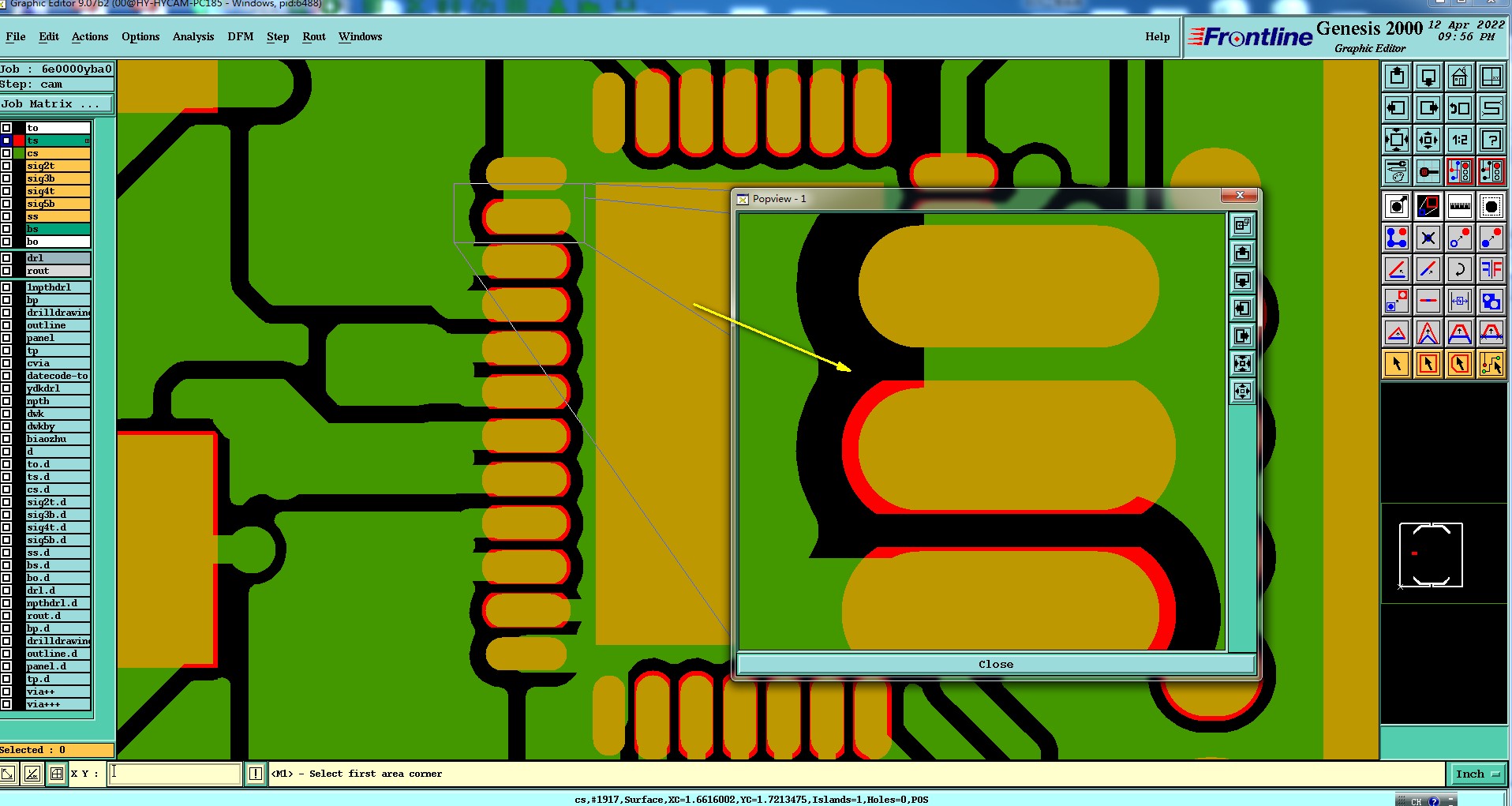1512x806 pixels.
Task: Select the polygon selection arrow tool
Action: tap(1460, 364)
